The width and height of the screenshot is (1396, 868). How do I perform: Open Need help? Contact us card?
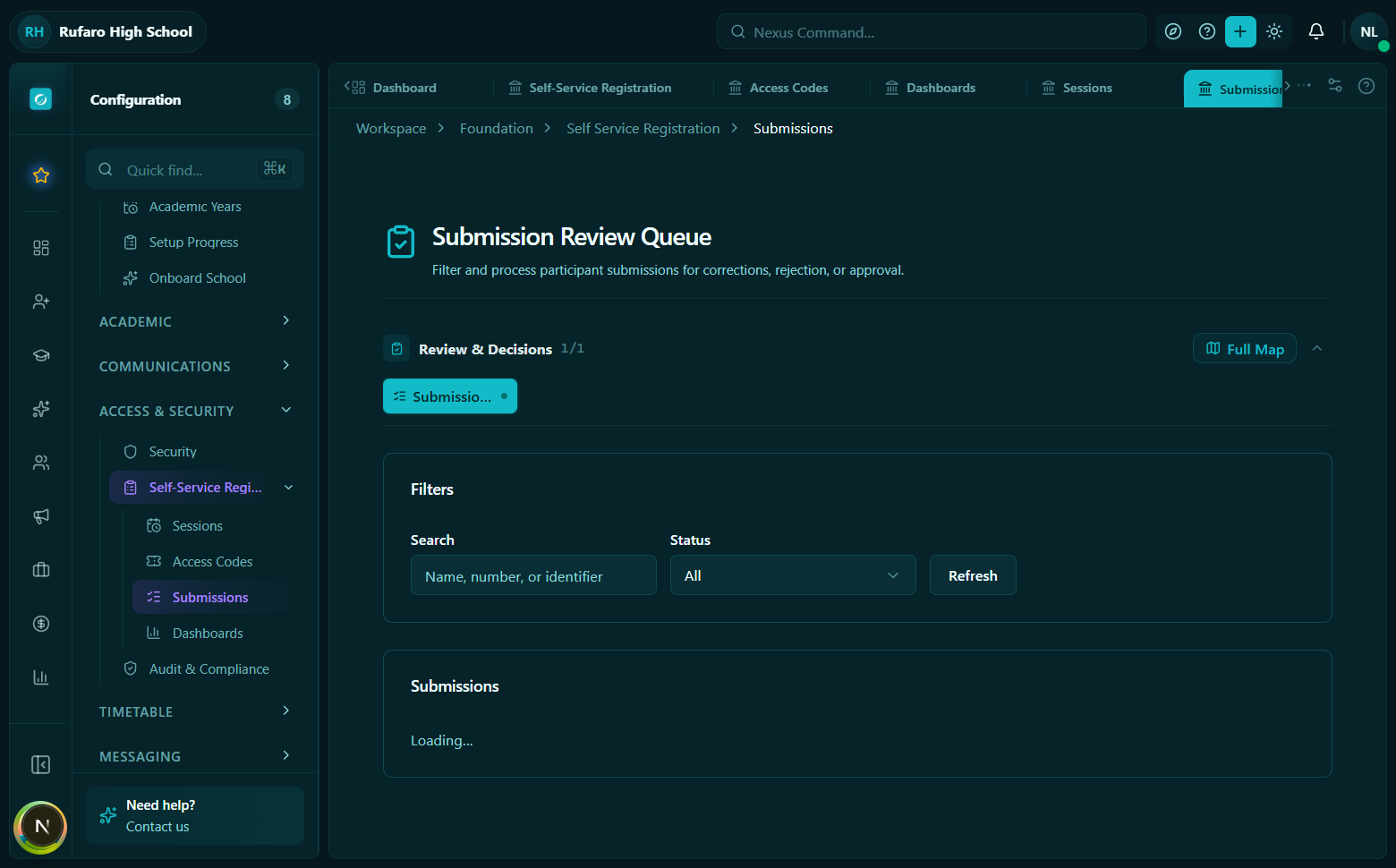click(195, 815)
